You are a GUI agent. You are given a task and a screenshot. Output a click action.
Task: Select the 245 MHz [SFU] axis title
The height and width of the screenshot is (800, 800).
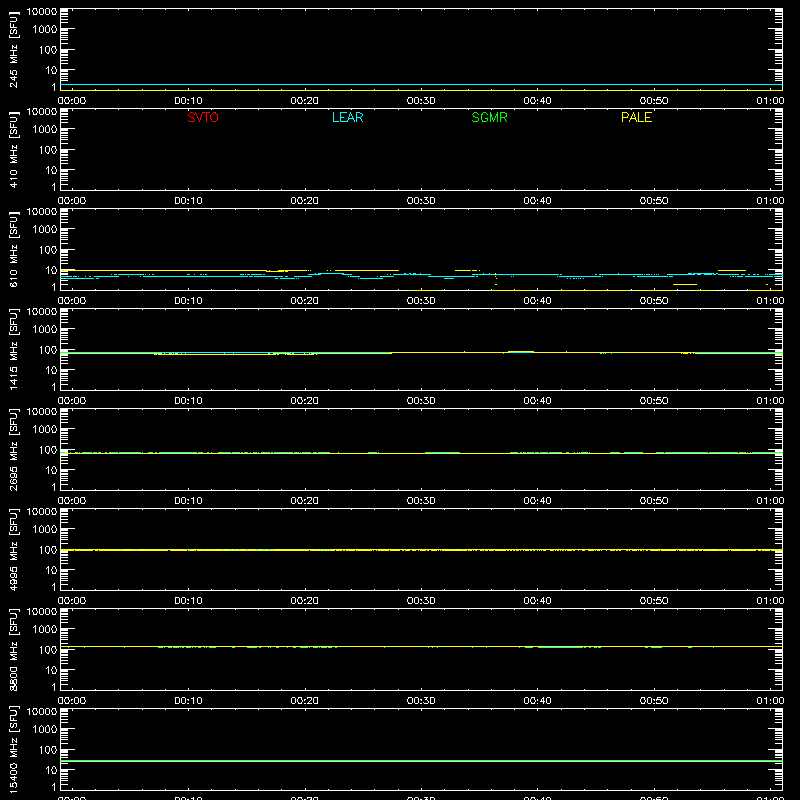[13, 51]
